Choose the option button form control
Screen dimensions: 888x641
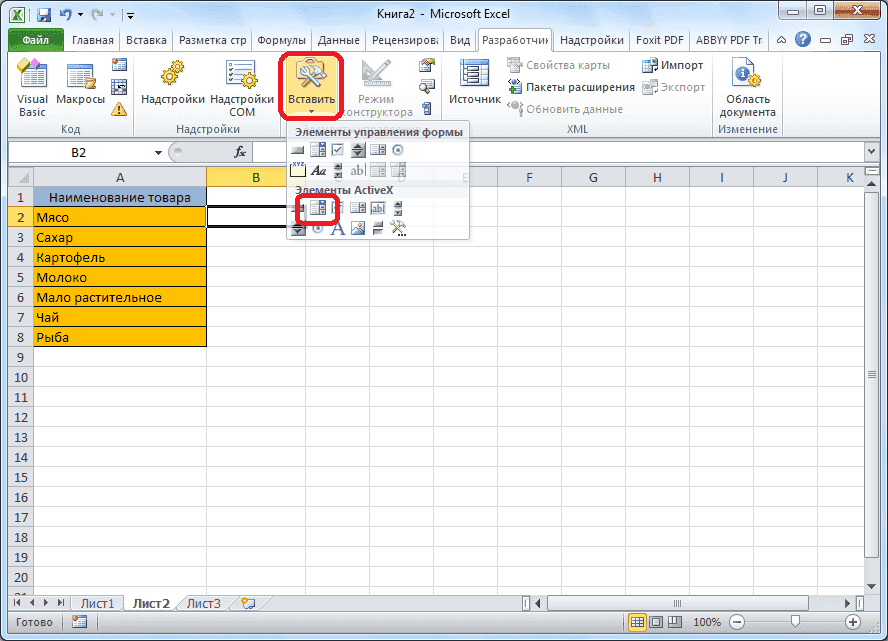click(398, 149)
